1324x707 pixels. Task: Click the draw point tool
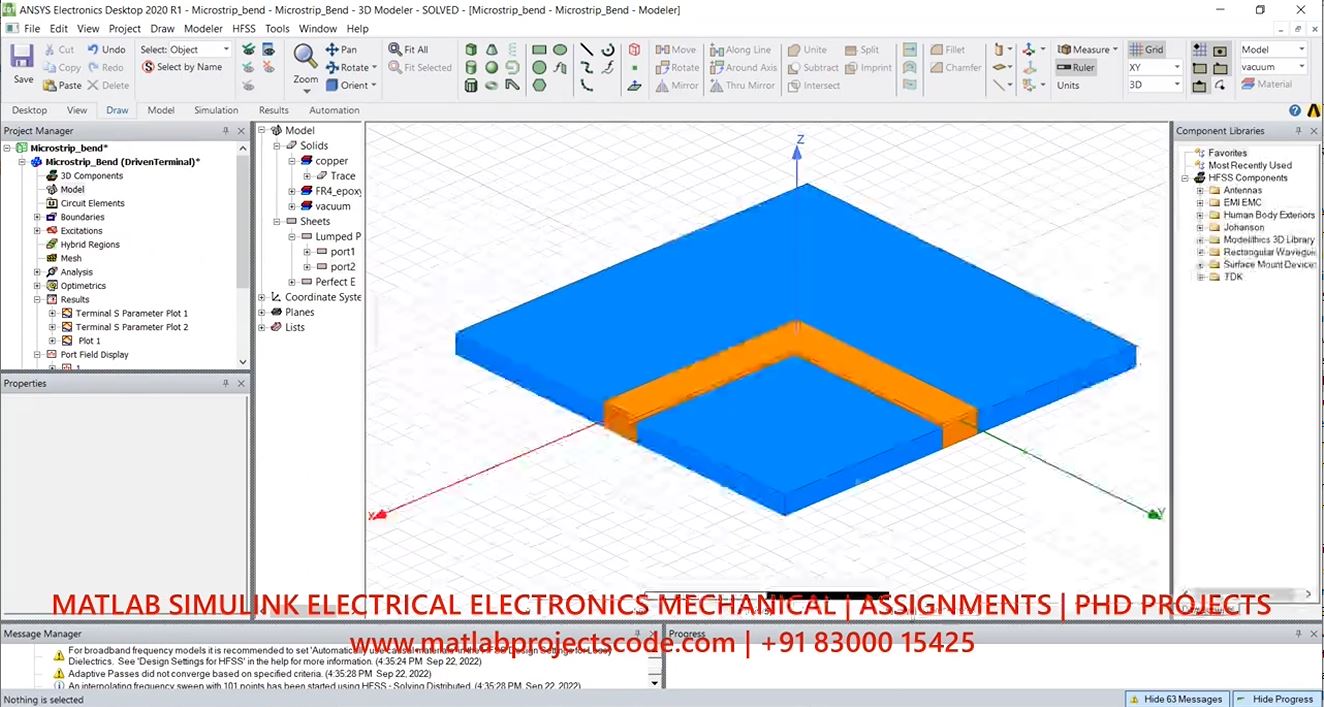[x=634, y=67]
